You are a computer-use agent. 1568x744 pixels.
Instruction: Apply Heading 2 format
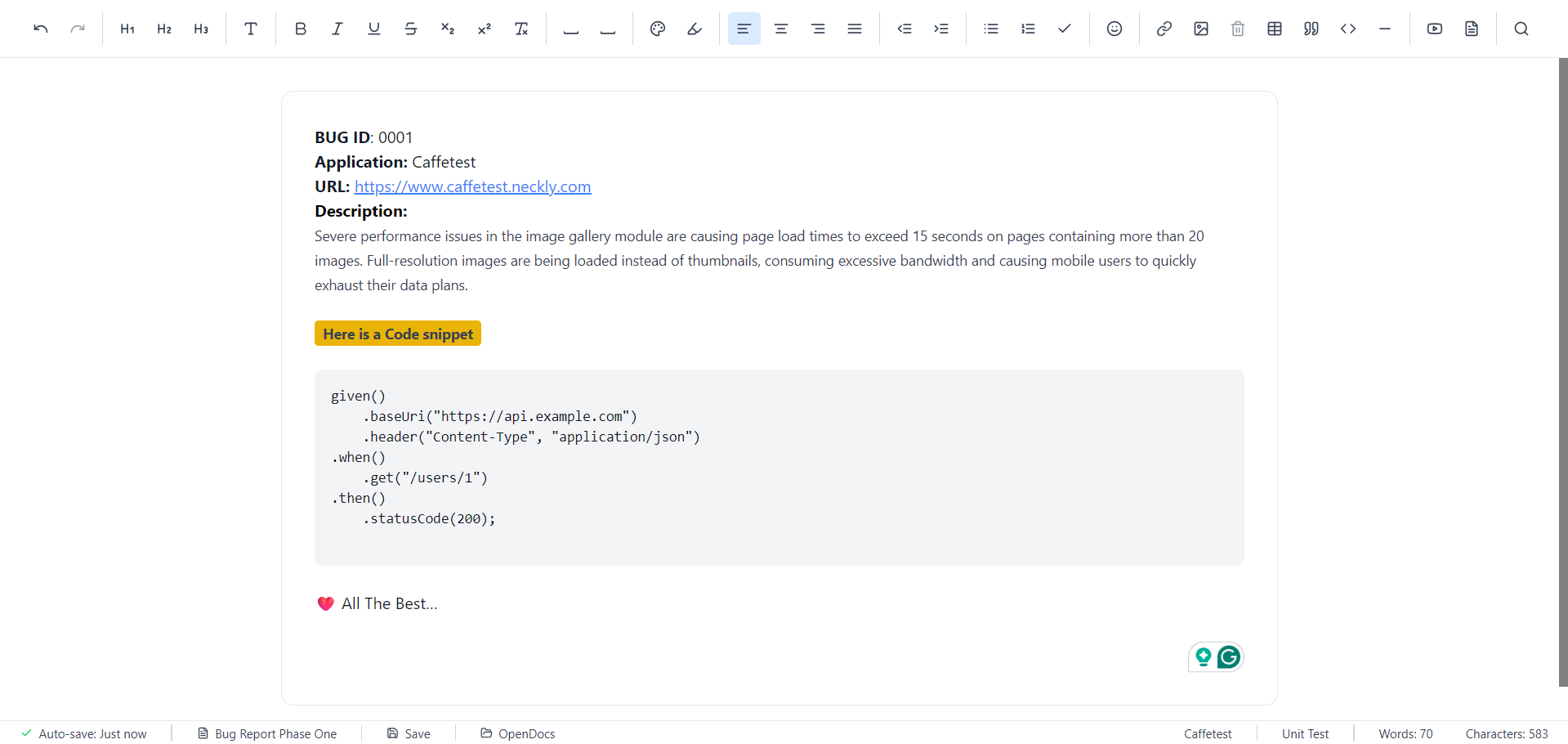pos(164,29)
